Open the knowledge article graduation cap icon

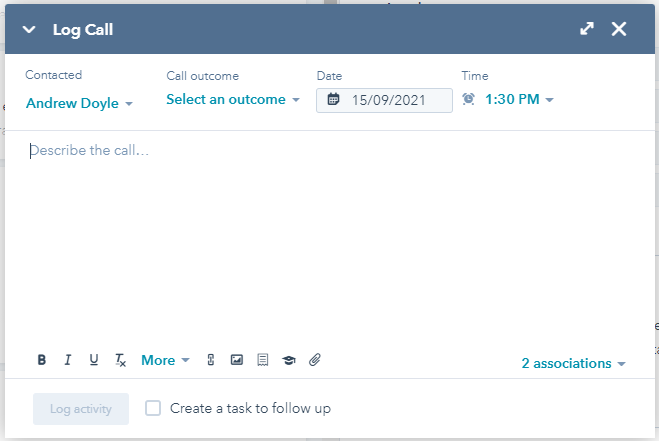click(289, 360)
